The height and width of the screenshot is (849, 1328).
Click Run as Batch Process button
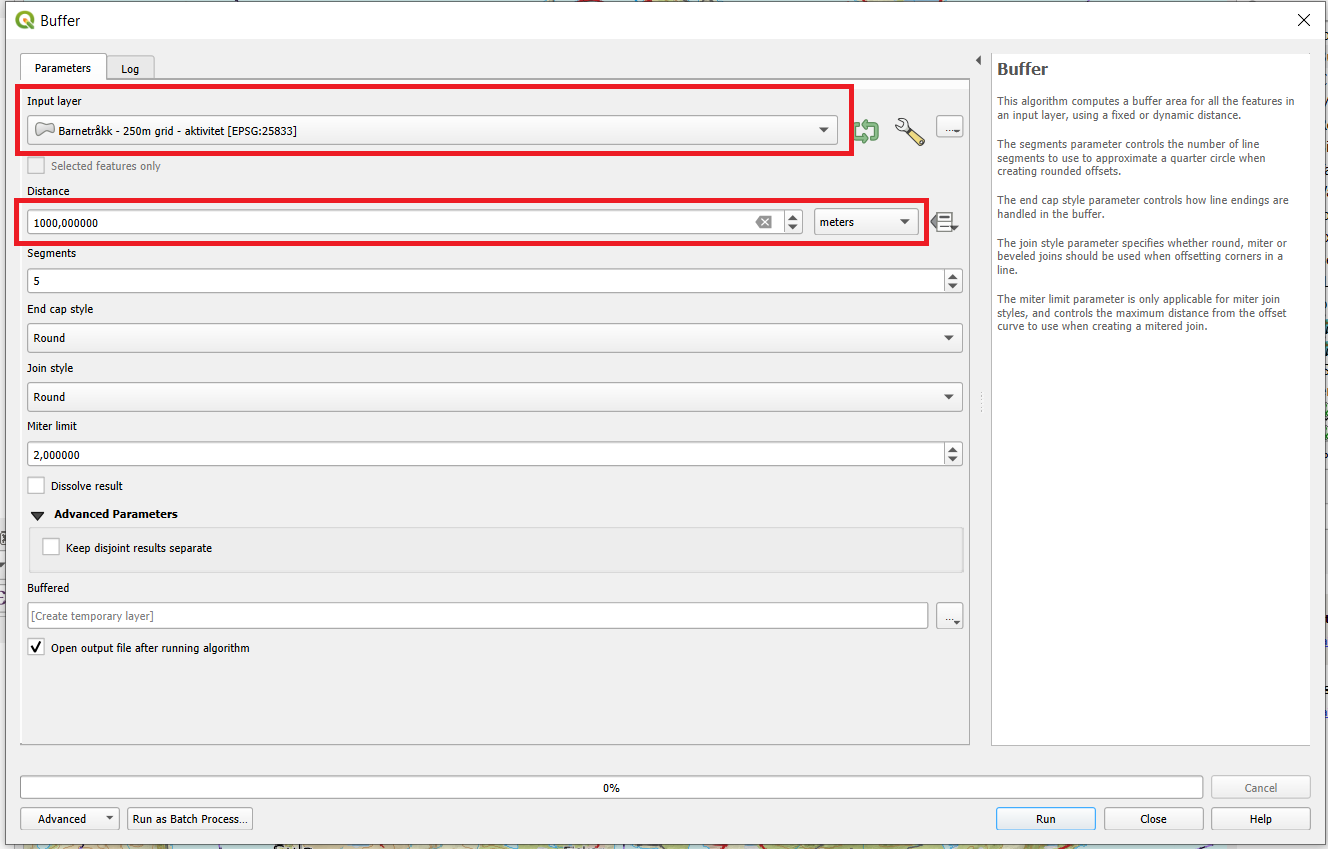point(190,819)
